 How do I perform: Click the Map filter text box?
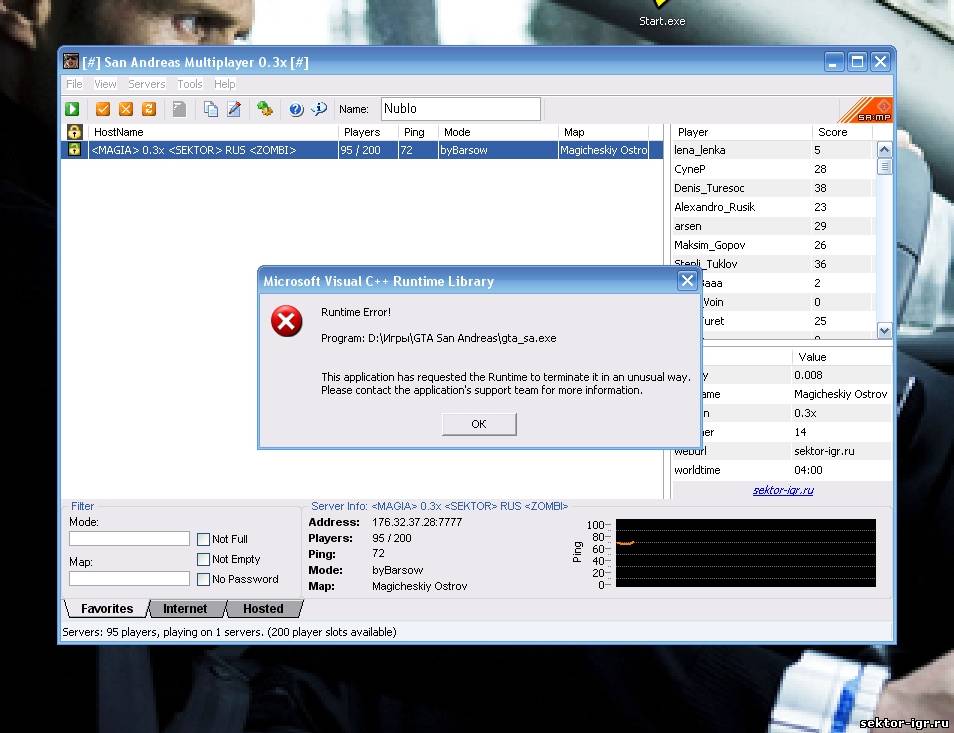[129, 578]
